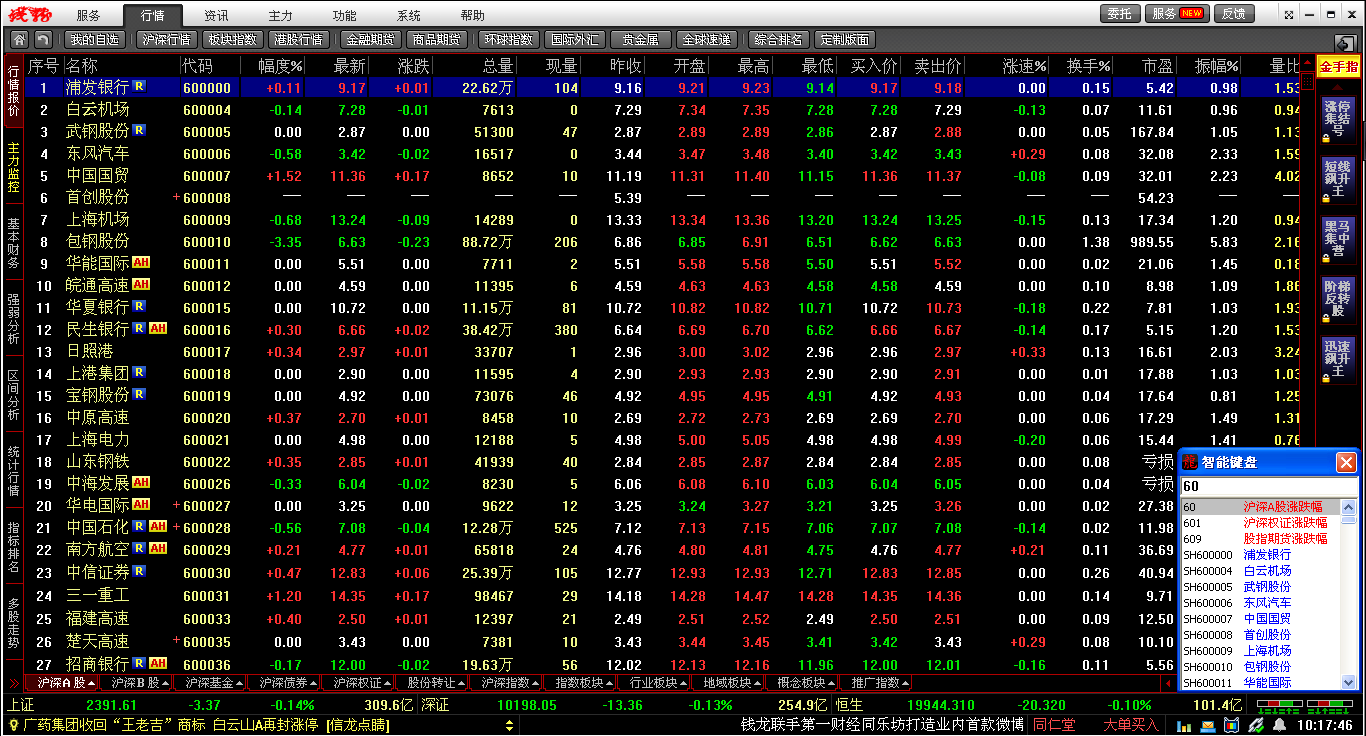1366x736 pixels.
Task: Click the return-arrow icon at top right
Action: [x=1345, y=44]
